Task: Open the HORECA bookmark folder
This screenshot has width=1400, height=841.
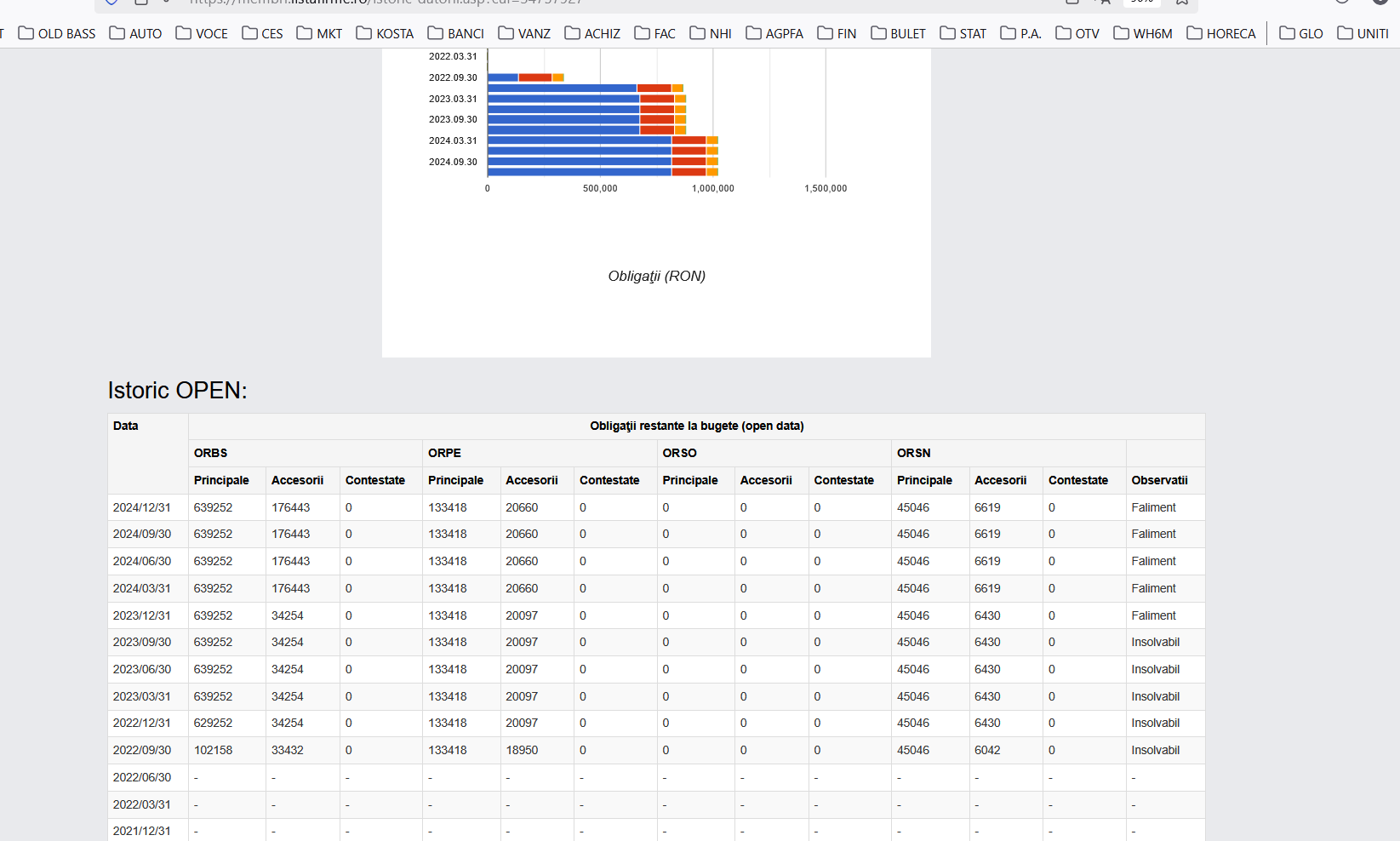Action: pos(1221,33)
